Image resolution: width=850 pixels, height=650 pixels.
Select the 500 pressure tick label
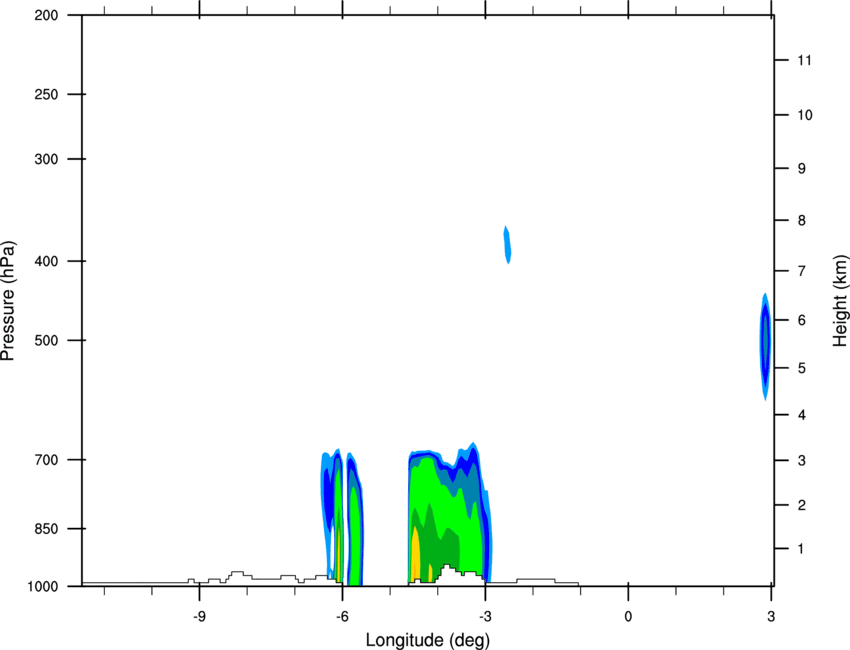(46, 340)
